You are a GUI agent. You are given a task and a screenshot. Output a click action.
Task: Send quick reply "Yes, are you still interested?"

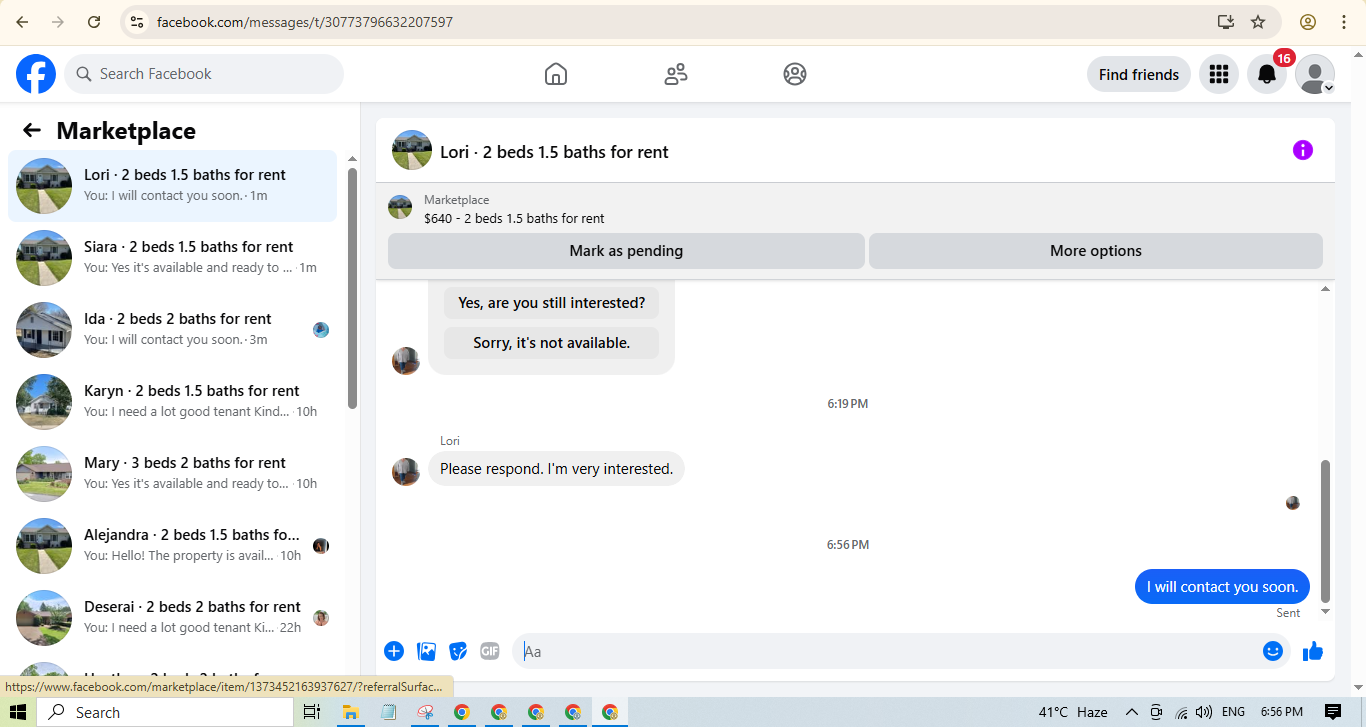click(x=552, y=303)
